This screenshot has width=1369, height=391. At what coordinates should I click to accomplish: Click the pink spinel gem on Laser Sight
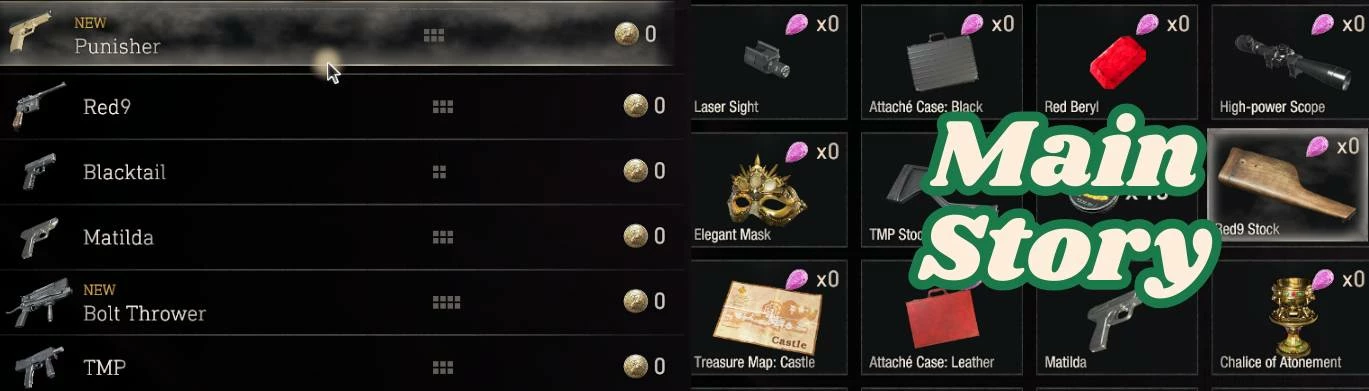click(798, 25)
